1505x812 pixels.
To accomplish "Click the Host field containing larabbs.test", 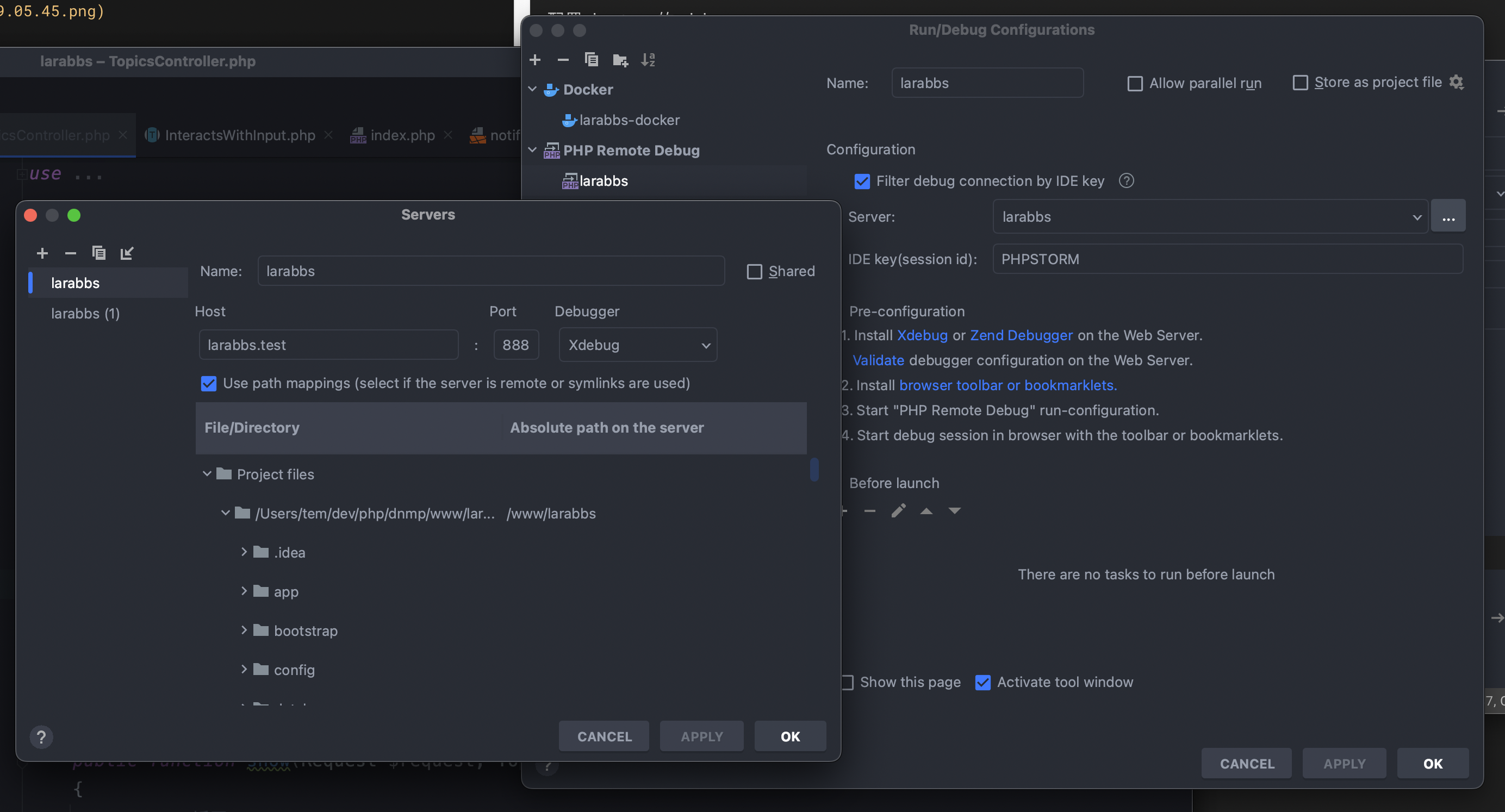I will 328,345.
